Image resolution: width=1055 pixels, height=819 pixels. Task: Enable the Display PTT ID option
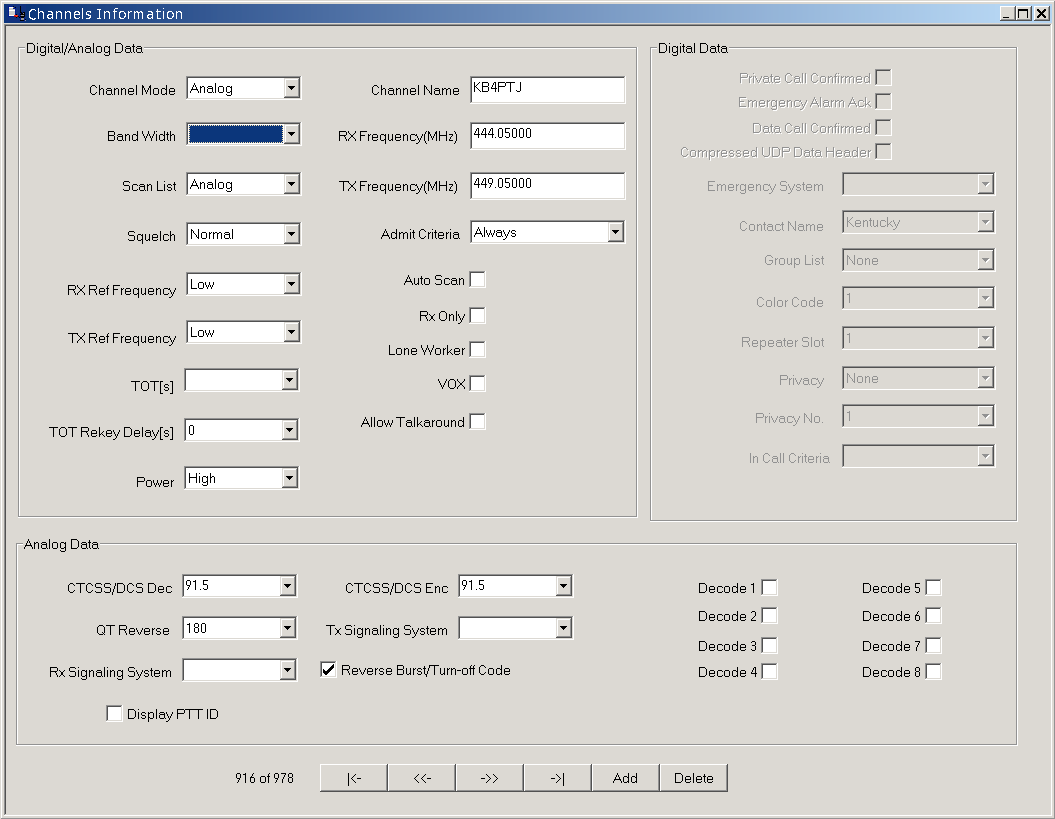pos(114,713)
